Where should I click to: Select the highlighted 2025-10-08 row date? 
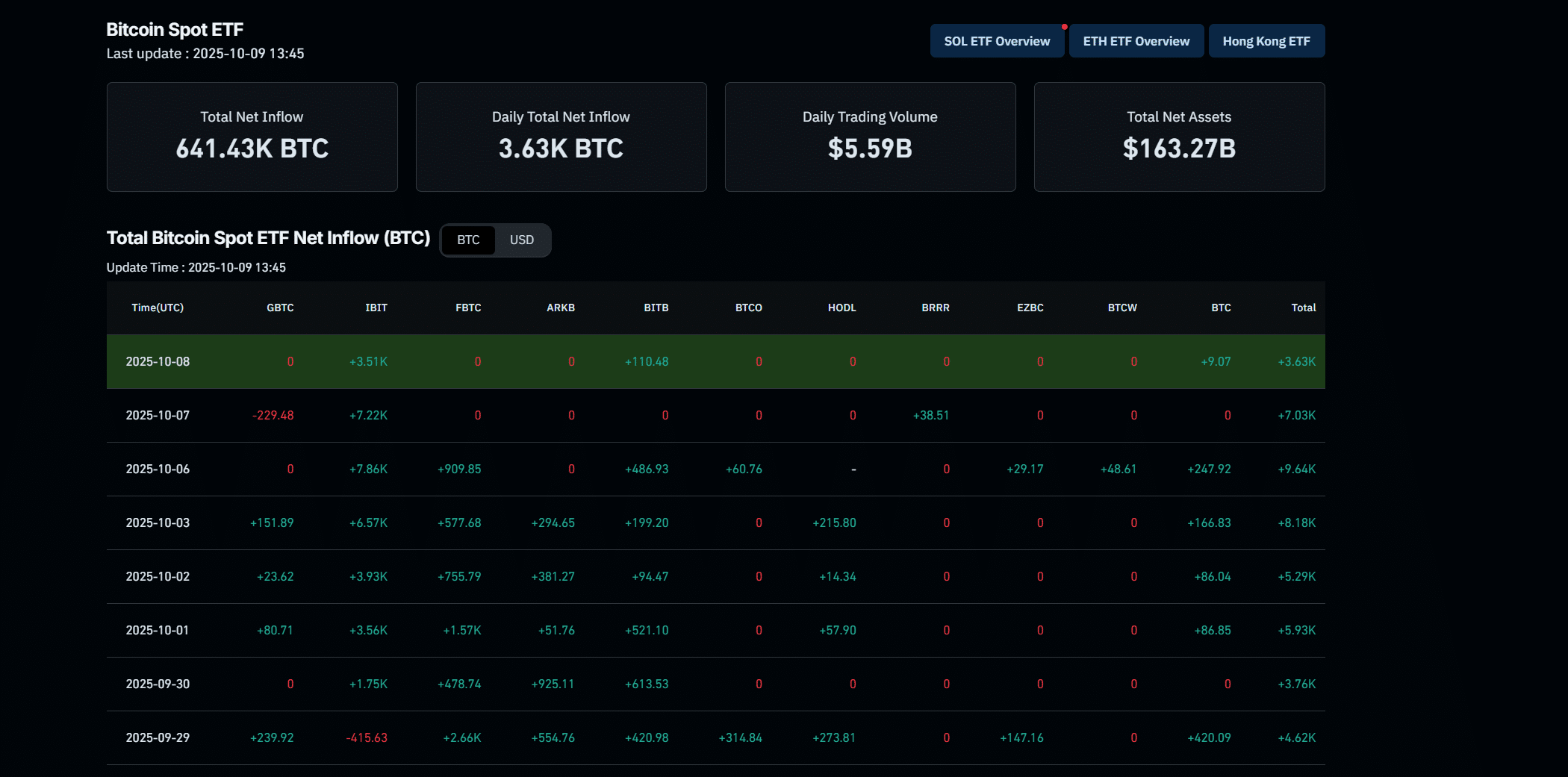click(158, 361)
